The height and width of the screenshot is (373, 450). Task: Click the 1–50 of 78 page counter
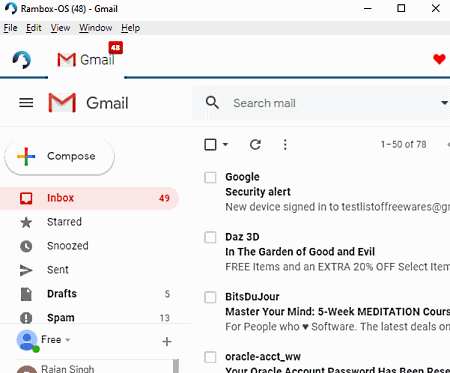tap(403, 144)
